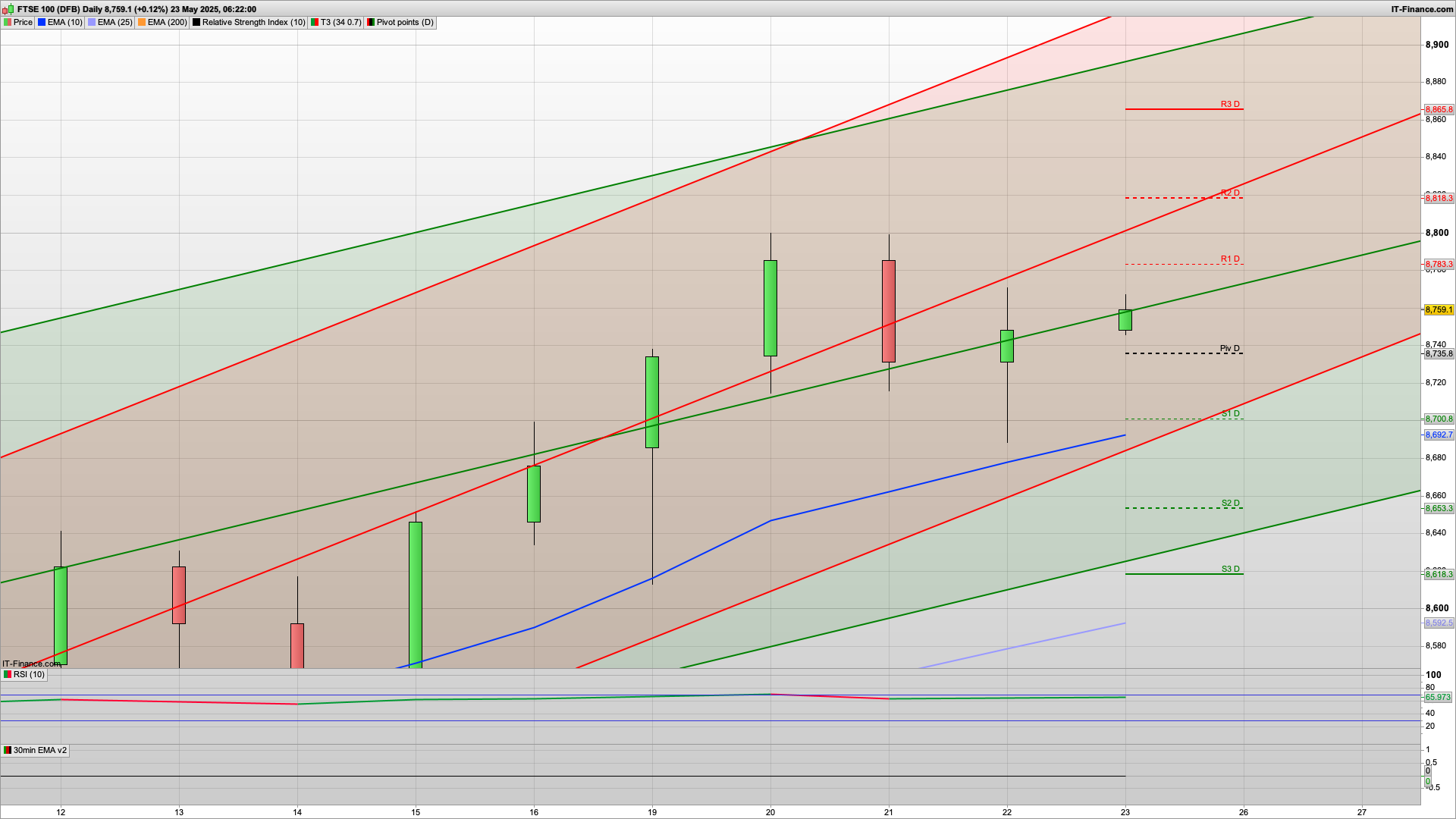Click the R2 D pivot label
The height and width of the screenshot is (819, 1456).
(x=1230, y=193)
